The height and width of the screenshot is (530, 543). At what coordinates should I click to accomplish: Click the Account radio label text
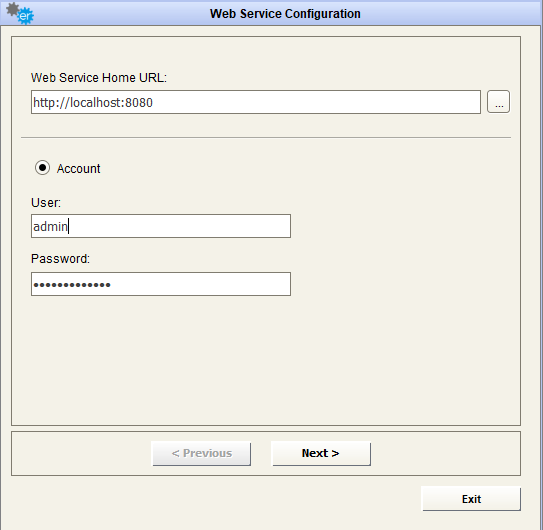click(79, 169)
